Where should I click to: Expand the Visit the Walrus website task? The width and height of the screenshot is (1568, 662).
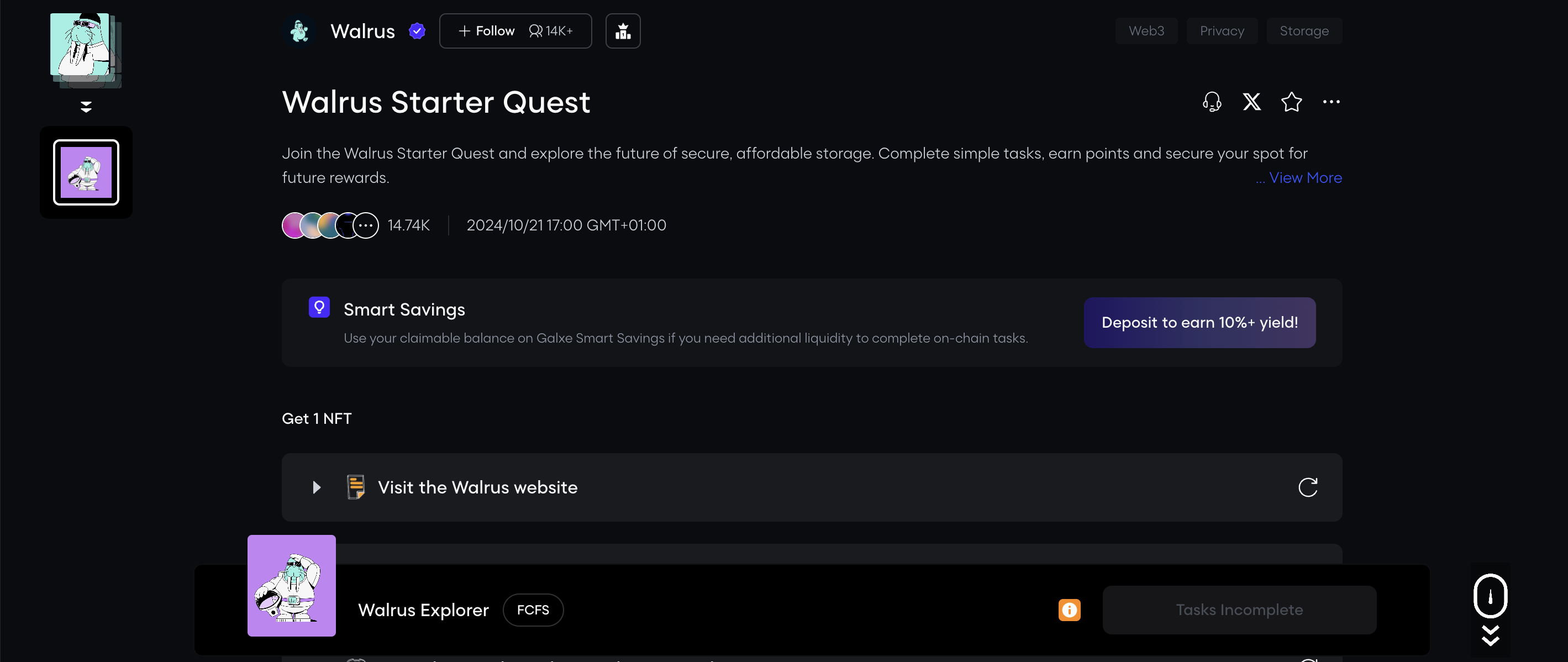pos(317,487)
